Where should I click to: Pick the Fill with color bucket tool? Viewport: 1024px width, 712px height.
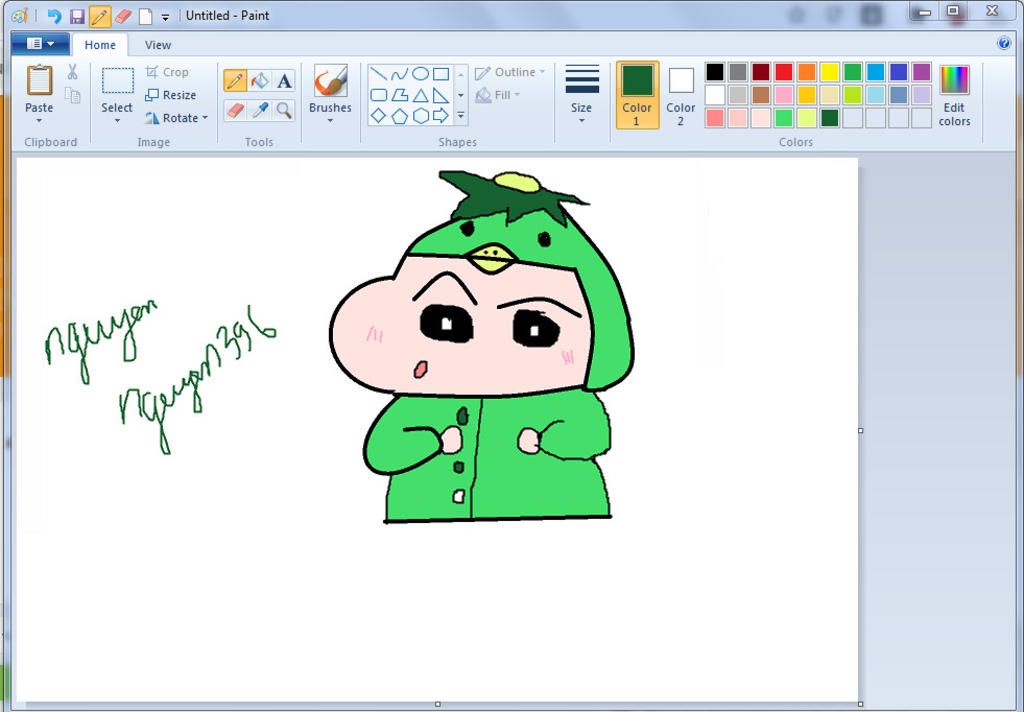pos(259,81)
